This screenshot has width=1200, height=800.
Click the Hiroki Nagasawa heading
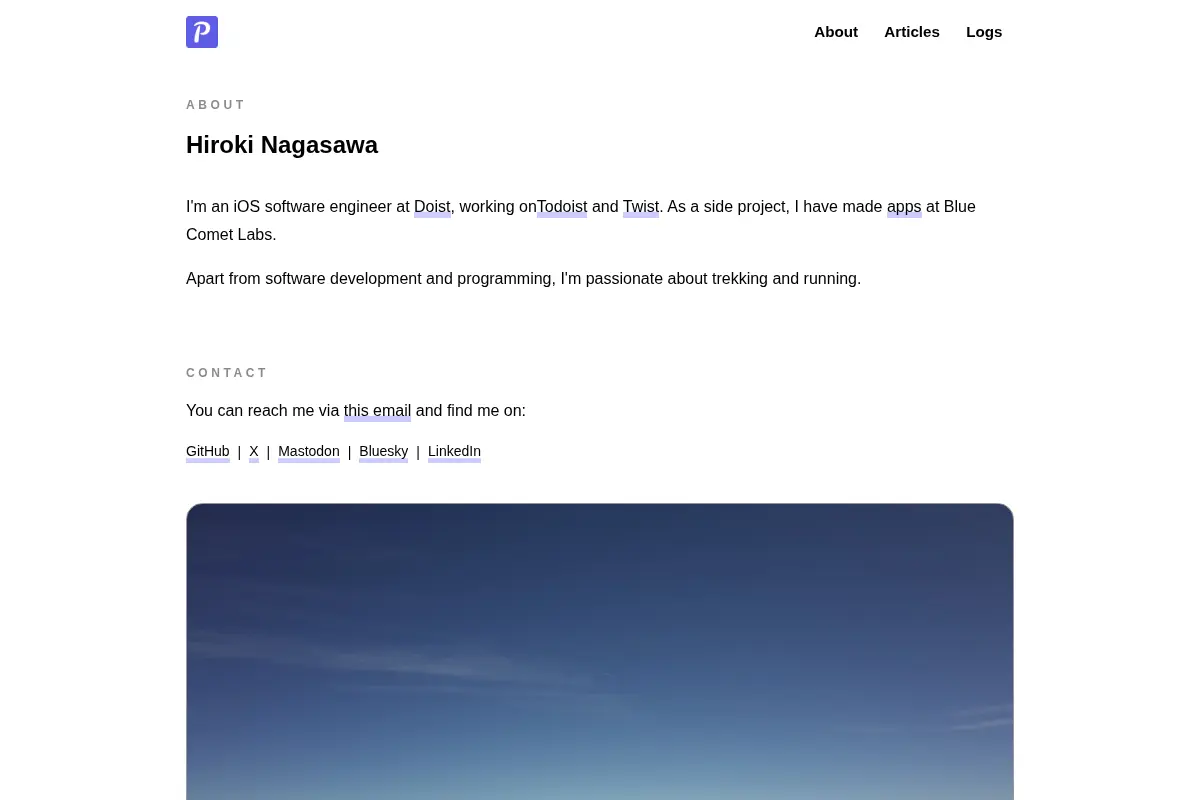tap(282, 145)
